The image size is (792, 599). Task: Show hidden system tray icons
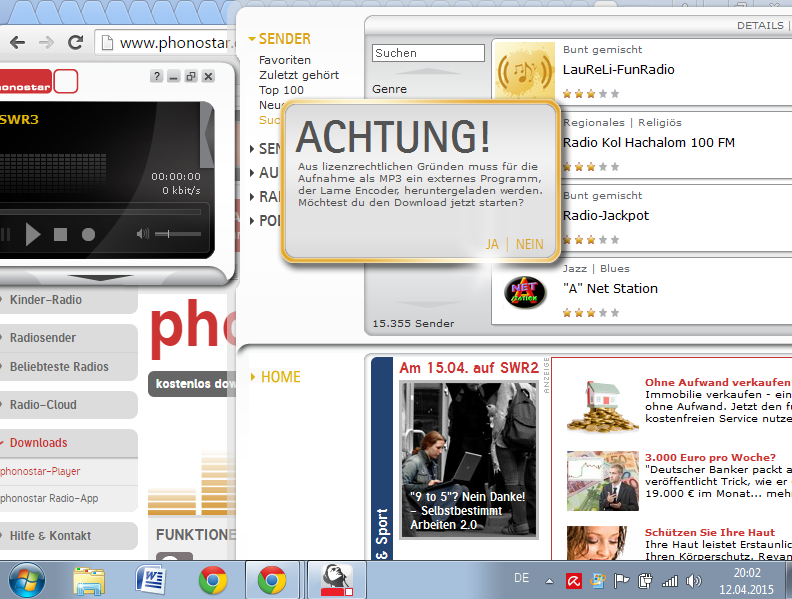coord(549,581)
